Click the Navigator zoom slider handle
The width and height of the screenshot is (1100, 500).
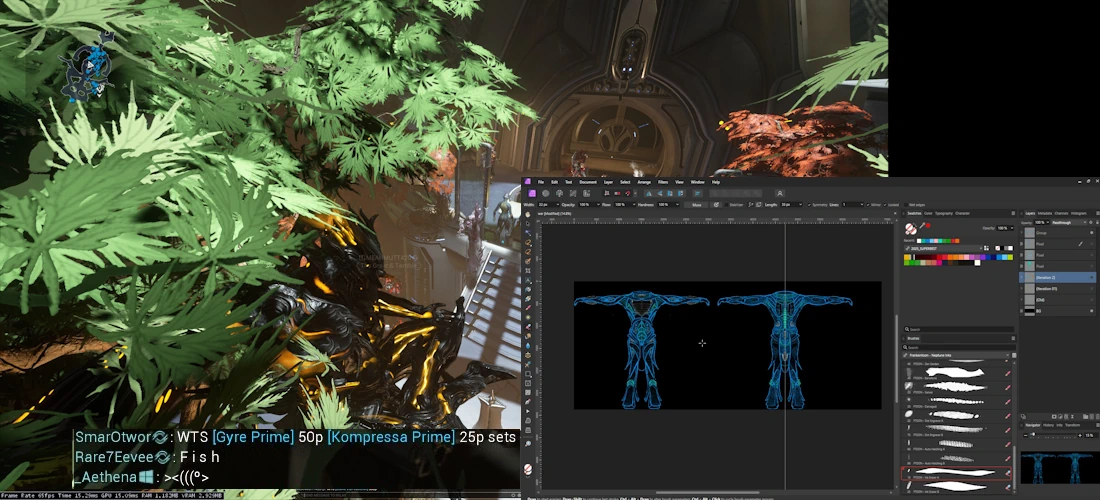click(1033, 434)
